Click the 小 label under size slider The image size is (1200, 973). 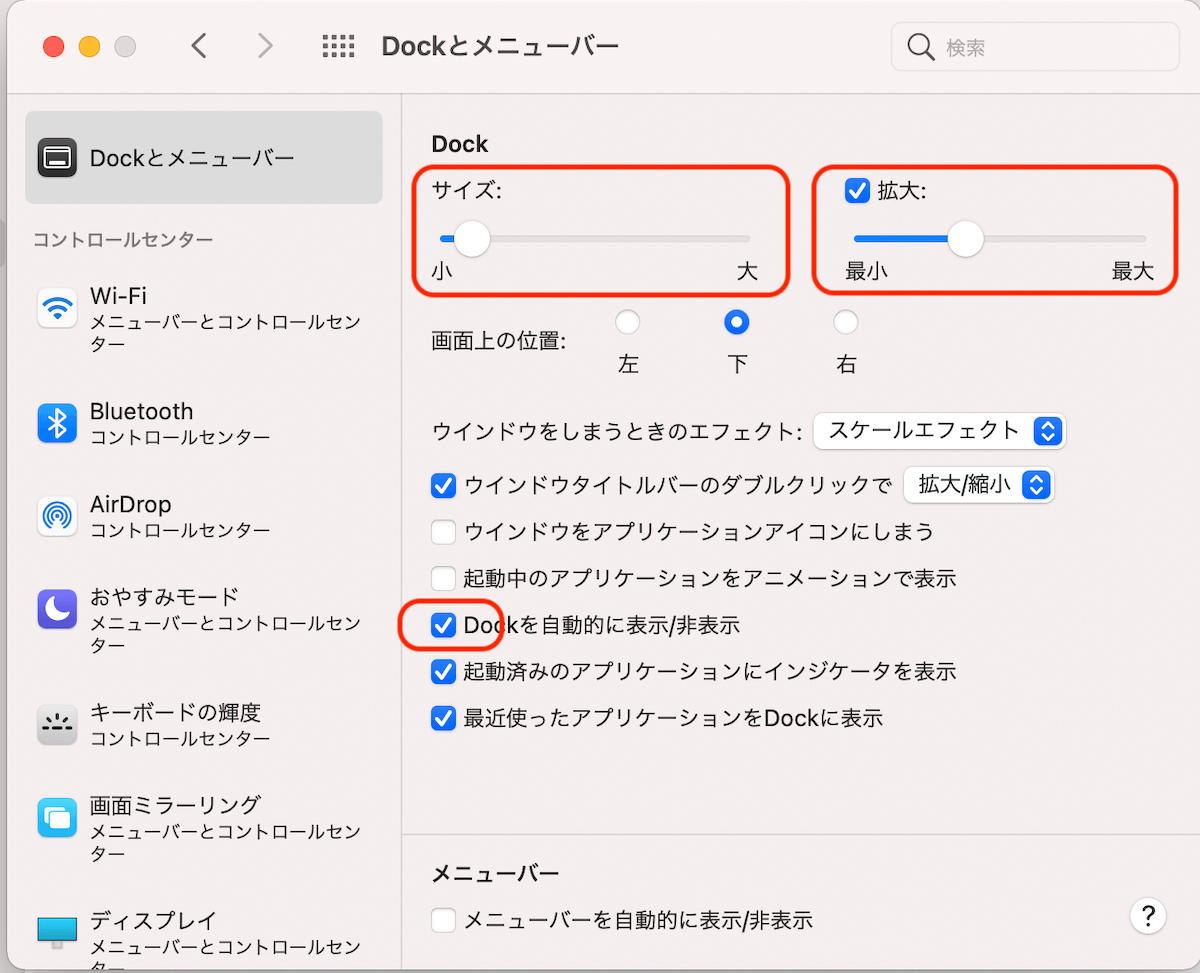point(442,272)
